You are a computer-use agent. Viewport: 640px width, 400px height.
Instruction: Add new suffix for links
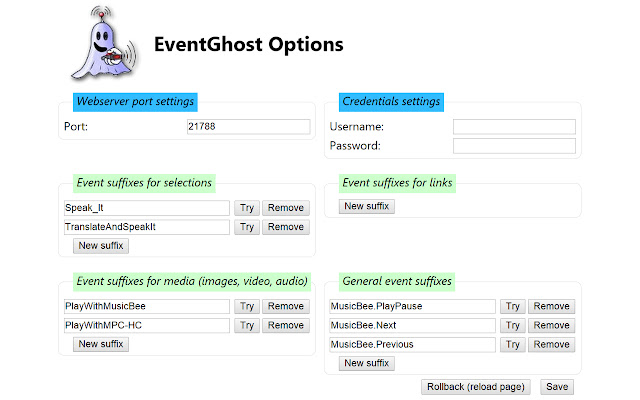366,207
